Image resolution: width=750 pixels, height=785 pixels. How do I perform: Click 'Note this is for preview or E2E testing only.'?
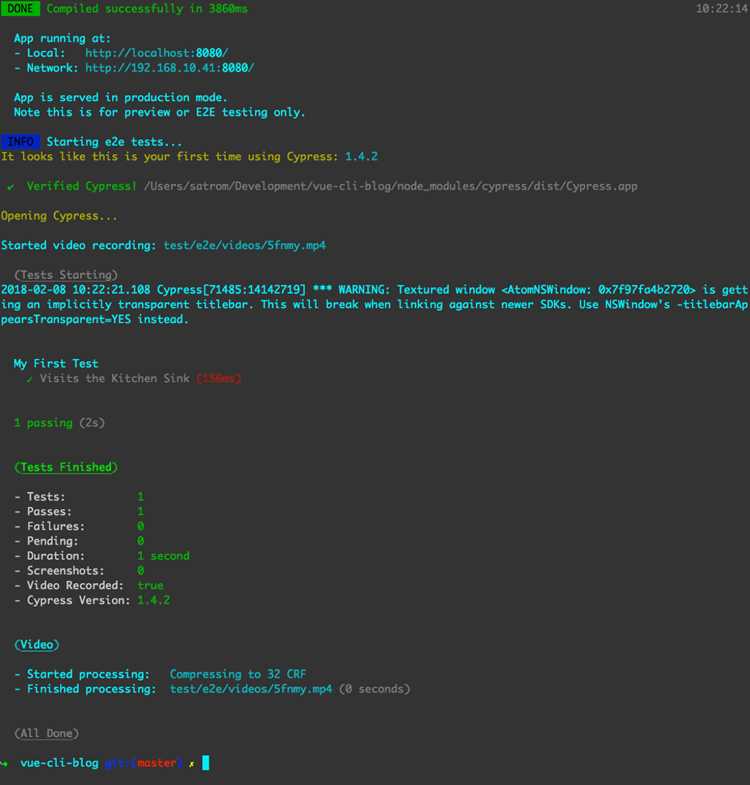click(159, 112)
